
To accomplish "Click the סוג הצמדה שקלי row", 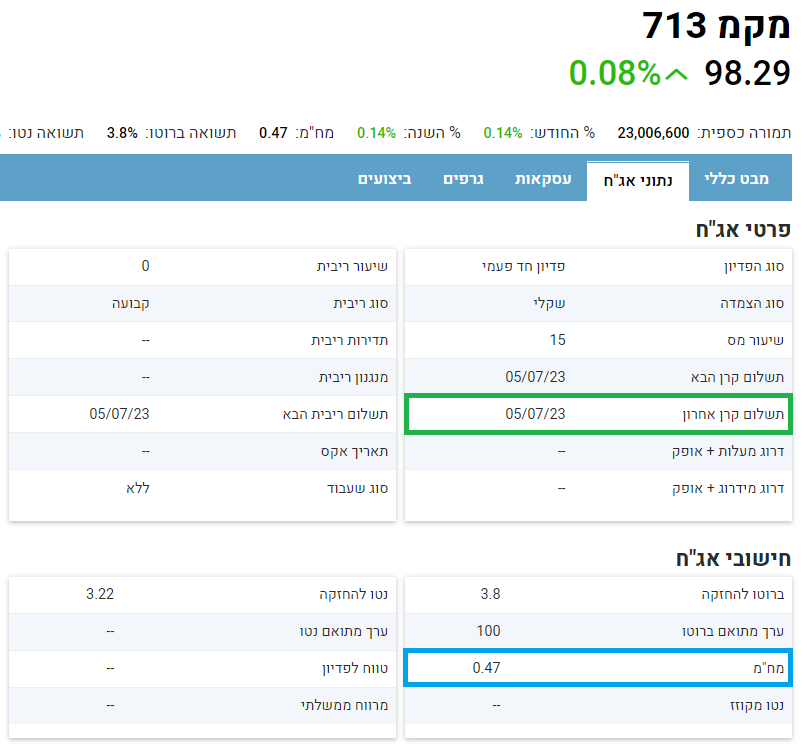I will click(598, 303).
